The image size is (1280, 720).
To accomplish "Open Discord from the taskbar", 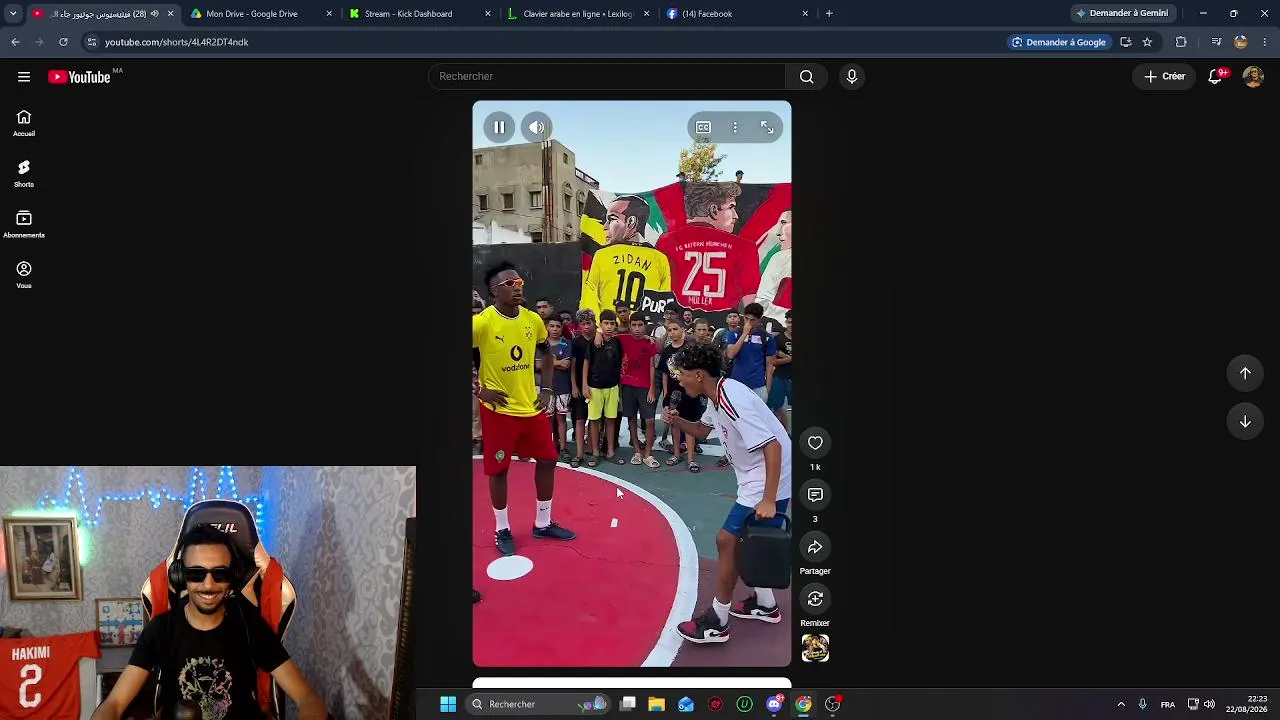I will 774,704.
